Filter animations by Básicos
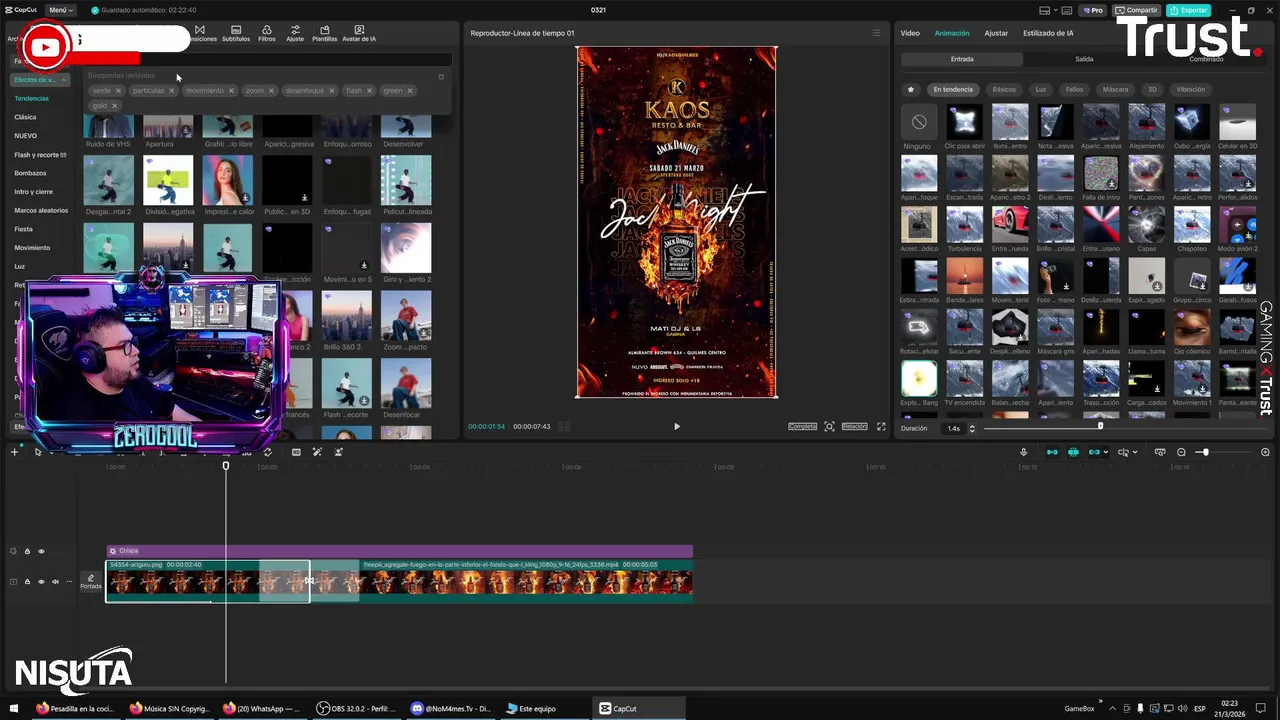The height and width of the screenshot is (720, 1280). pyautogui.click(x=1004, y=89)
